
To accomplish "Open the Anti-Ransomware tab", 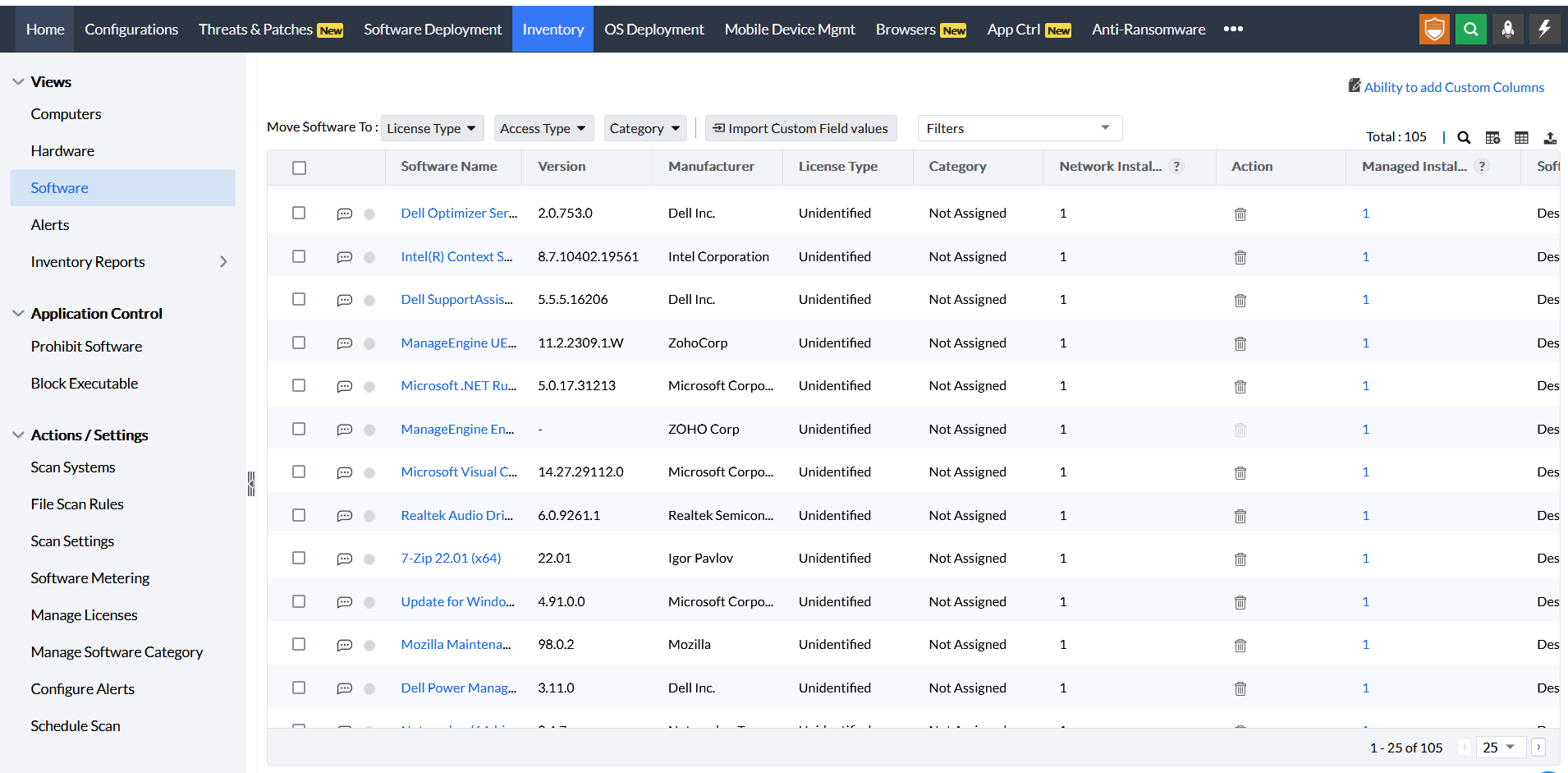I will [1148, 30].
